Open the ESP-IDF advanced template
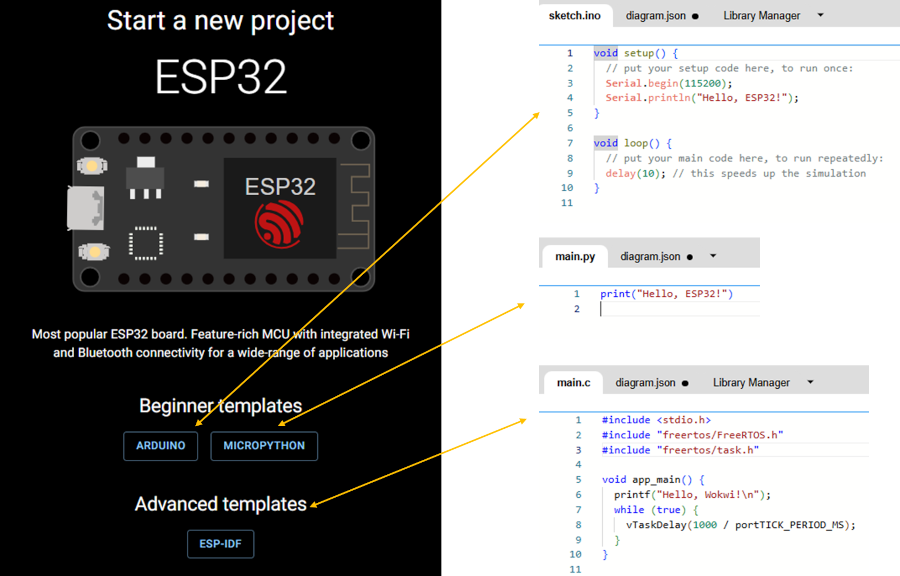This screenshot has height=576, width=900. 220,544
